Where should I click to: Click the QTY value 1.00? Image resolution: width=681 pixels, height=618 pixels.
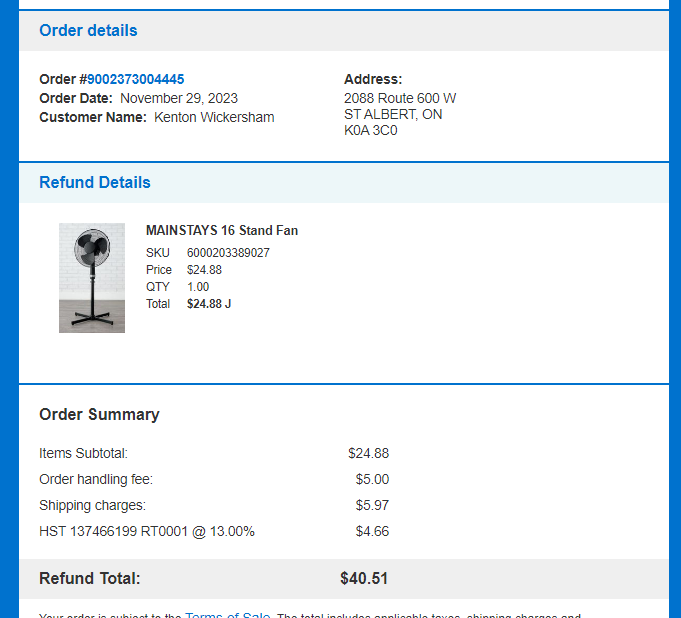point(198,287)
